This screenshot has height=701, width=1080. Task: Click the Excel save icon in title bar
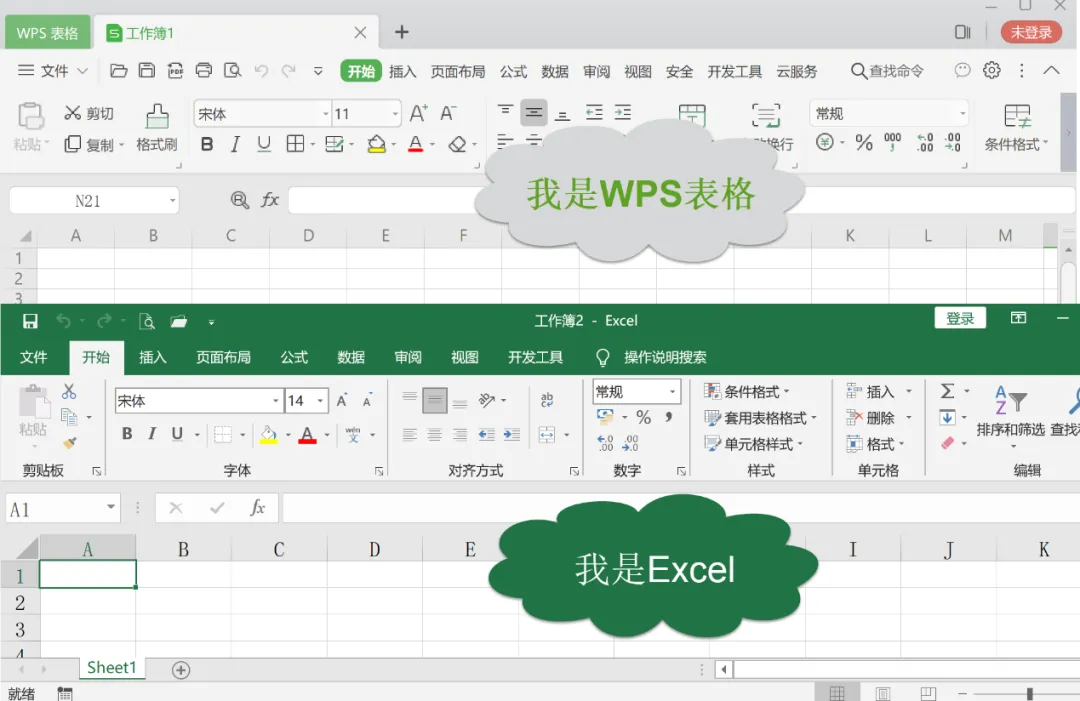pos(30,321)
